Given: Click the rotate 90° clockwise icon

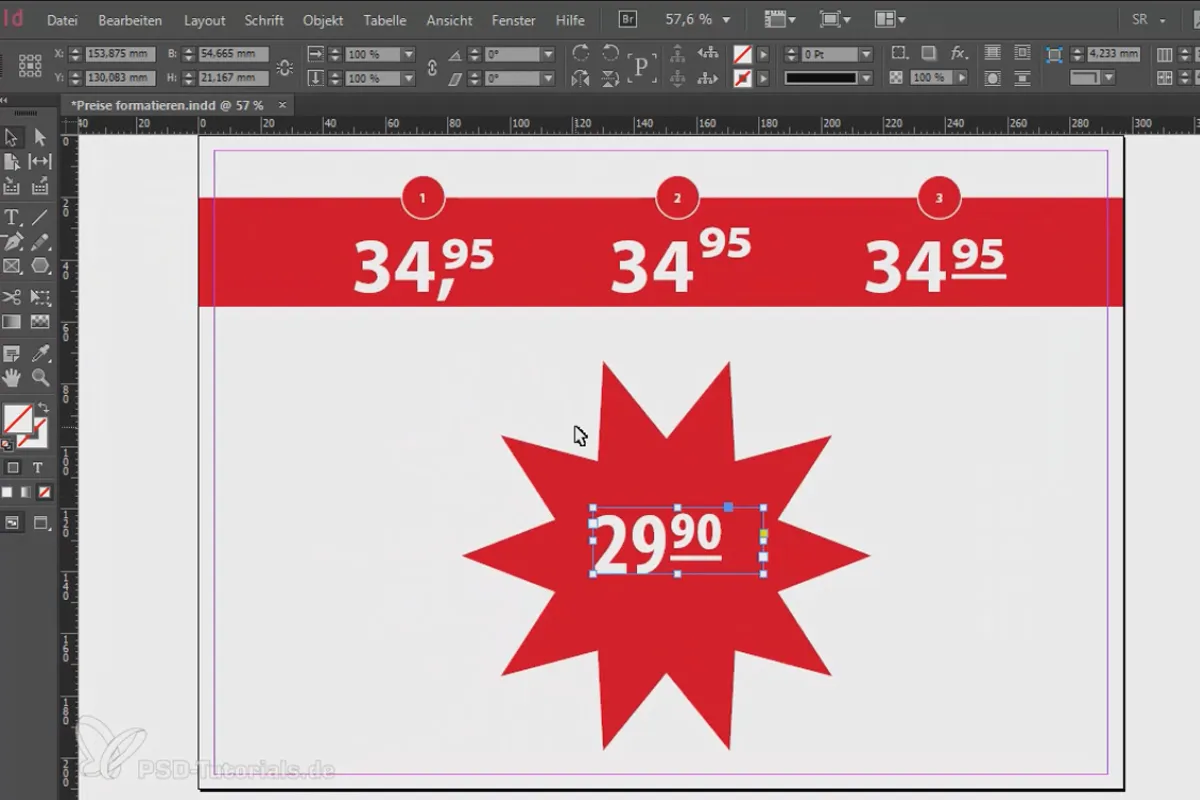Looking at the screenshot, I should (581, 54).
